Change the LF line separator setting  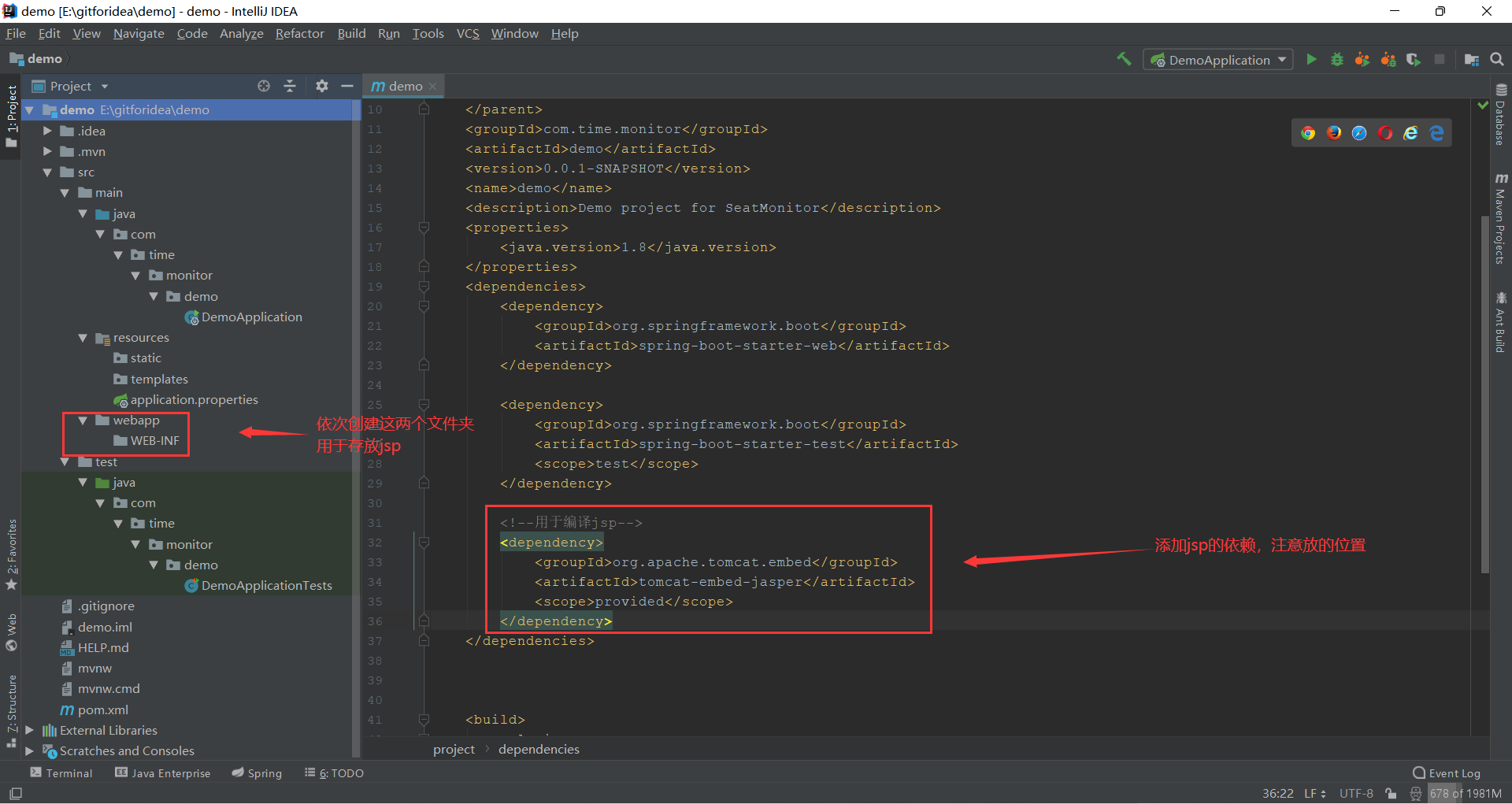pyautogui.click(x=1314, y=794)
